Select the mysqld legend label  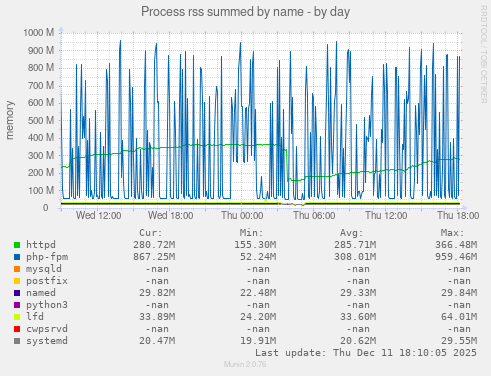point(44,269)
